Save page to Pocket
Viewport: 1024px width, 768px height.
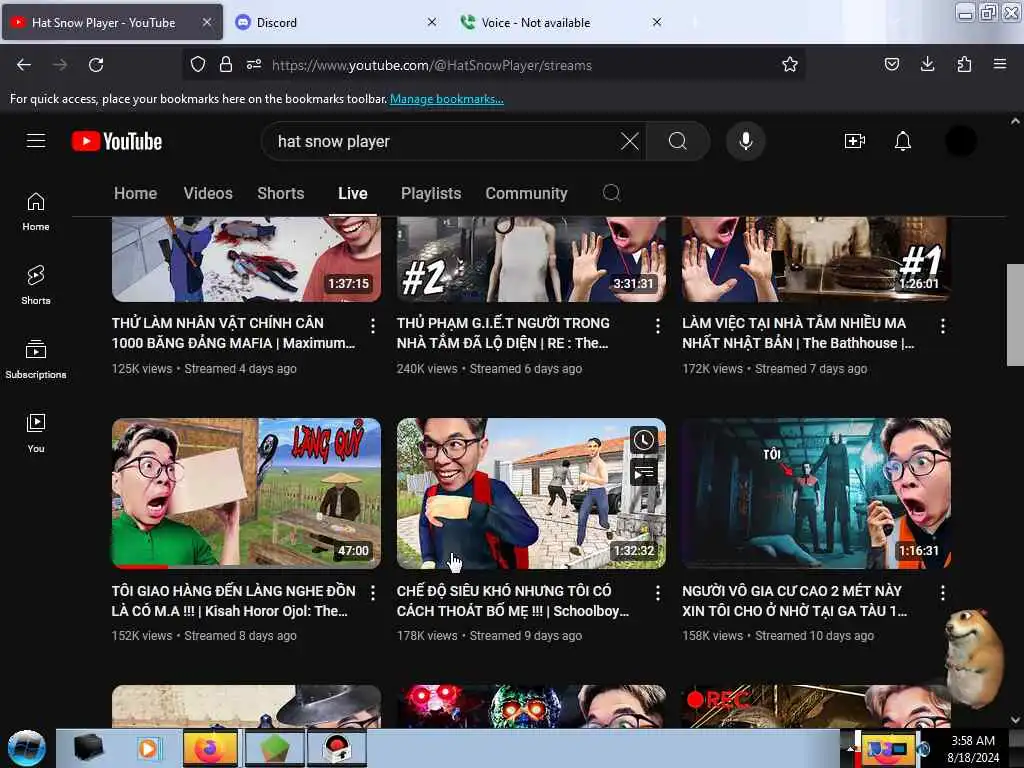(x=891, y=64)
